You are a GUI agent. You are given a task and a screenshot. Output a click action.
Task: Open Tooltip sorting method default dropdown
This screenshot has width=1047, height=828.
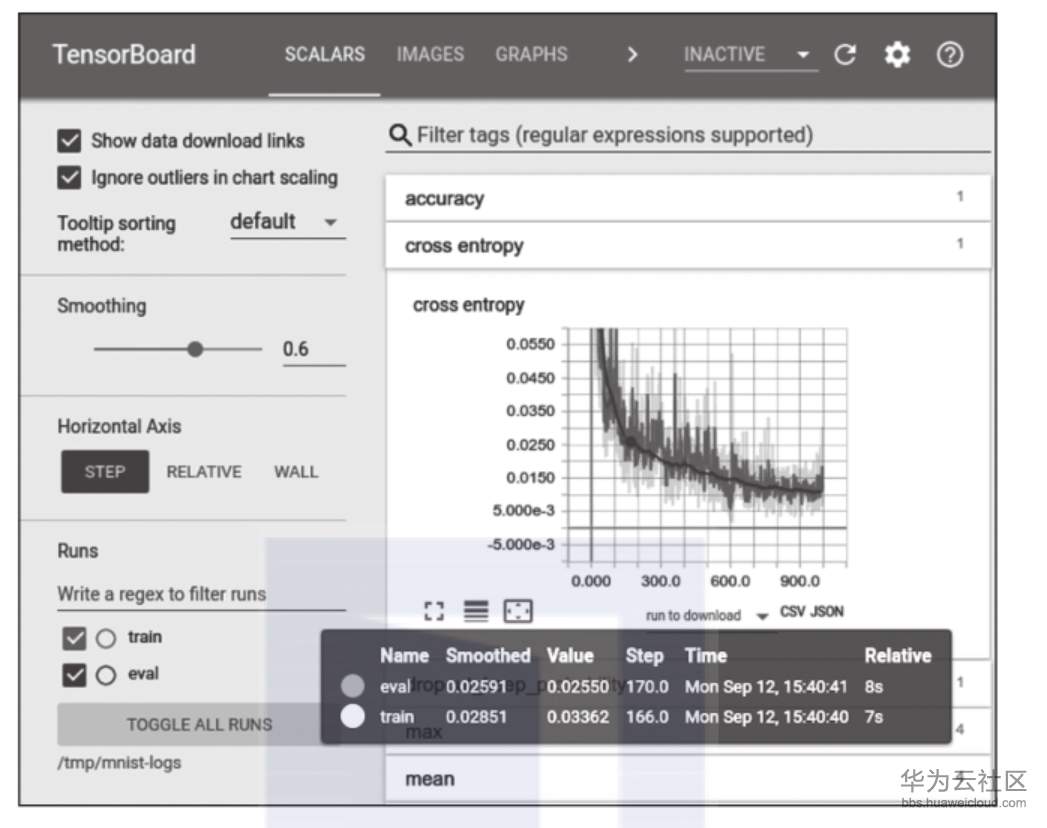(x=287, y=222)
